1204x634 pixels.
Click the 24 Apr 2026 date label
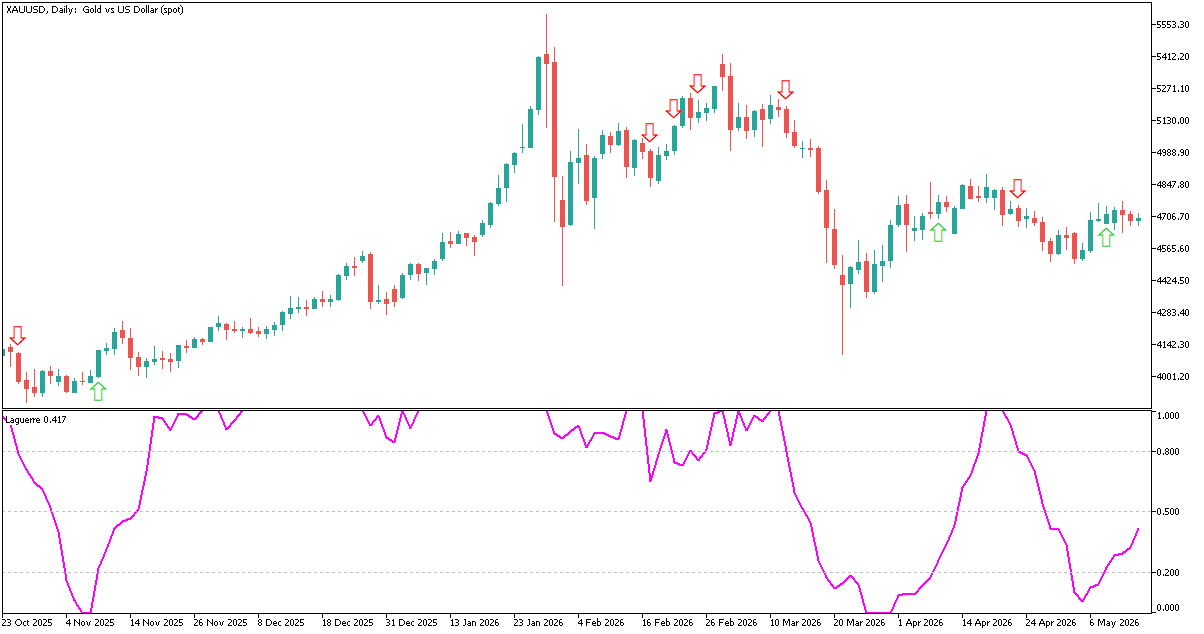pos(1052,622)
